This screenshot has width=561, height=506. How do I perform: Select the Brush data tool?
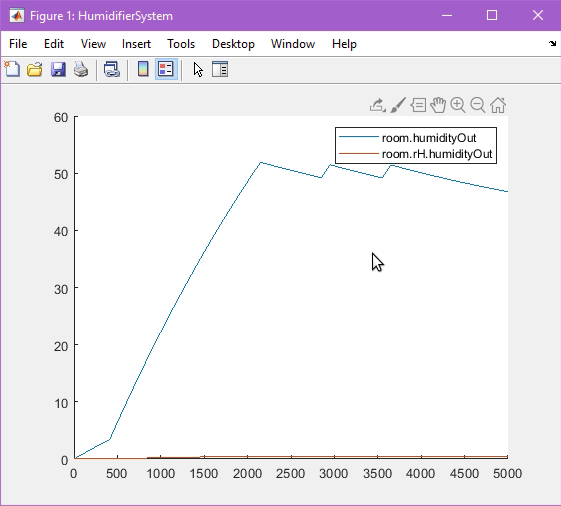point(398,105)
